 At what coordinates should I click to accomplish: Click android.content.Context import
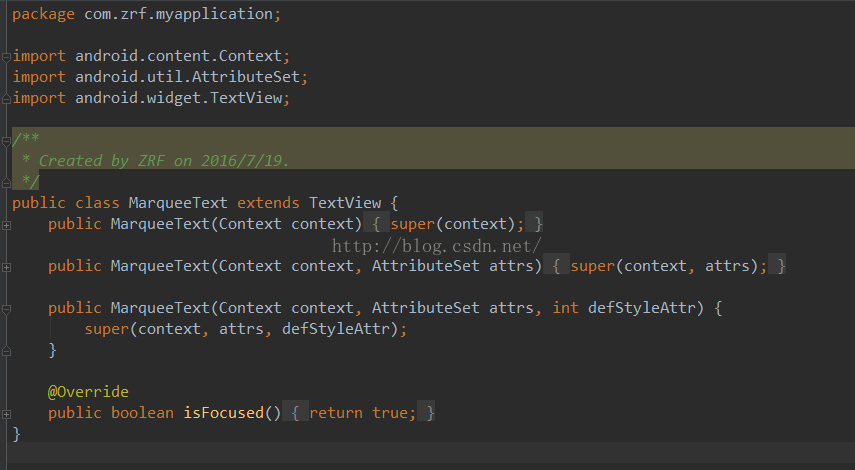(x=178, y=56)
